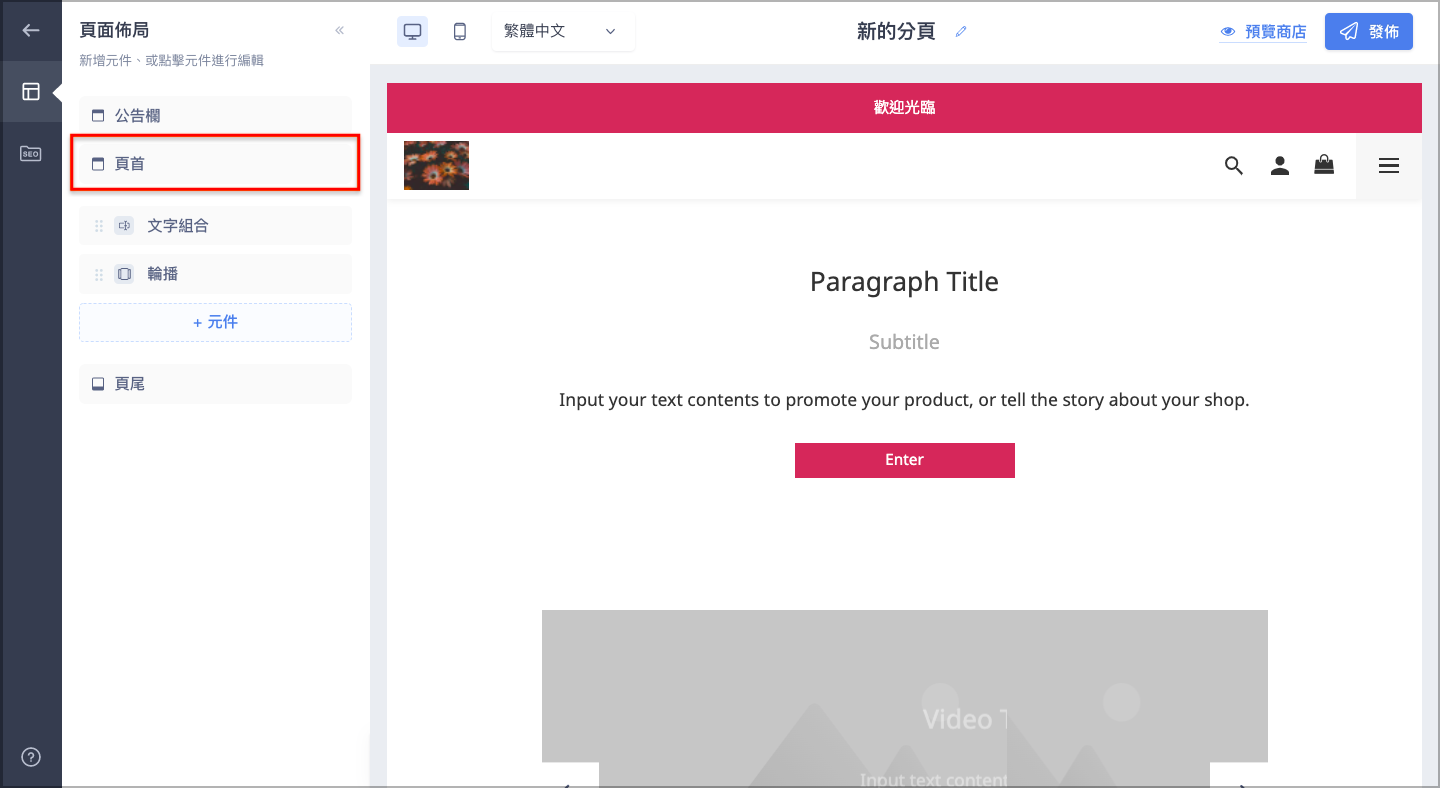This screenshot has width=1440, height=788.
Task: Click drag handle of 文字組合 row
Action: coord(99,226)
